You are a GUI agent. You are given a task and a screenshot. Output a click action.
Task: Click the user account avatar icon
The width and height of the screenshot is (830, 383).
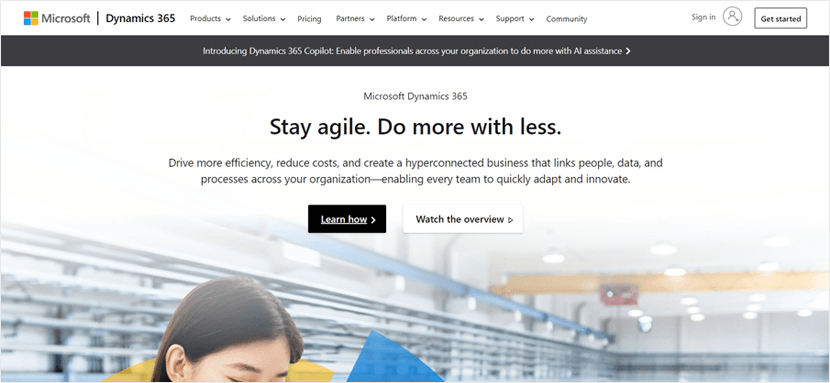[733, 17]
